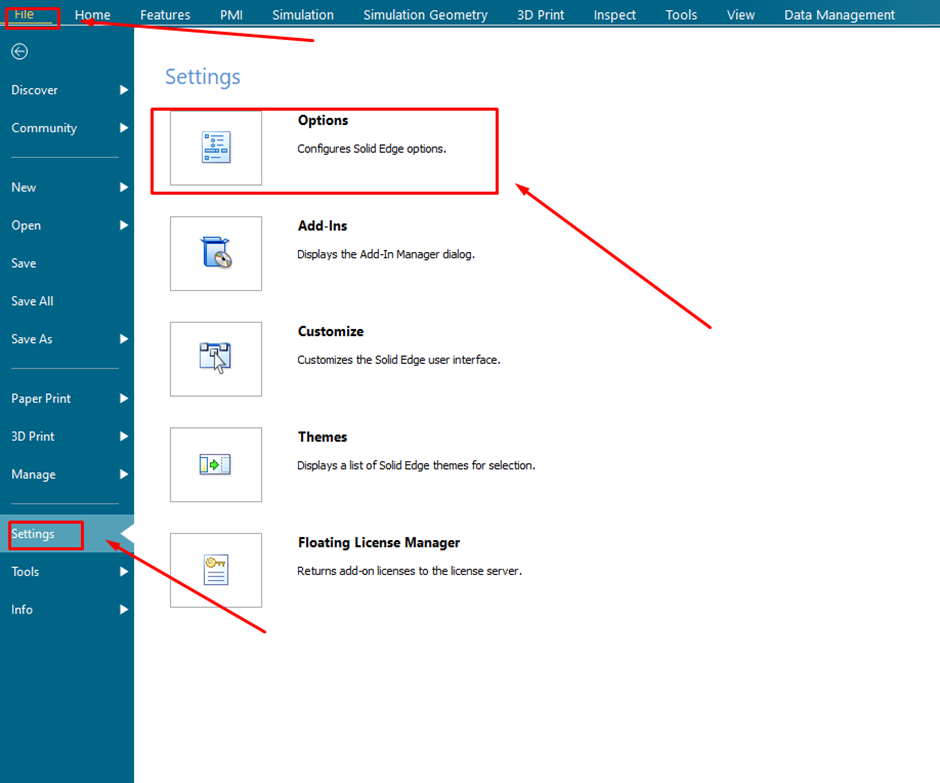
Task: Expand the Discover submenu arrow
Action: pyautogui.click(x=123, y=90)
